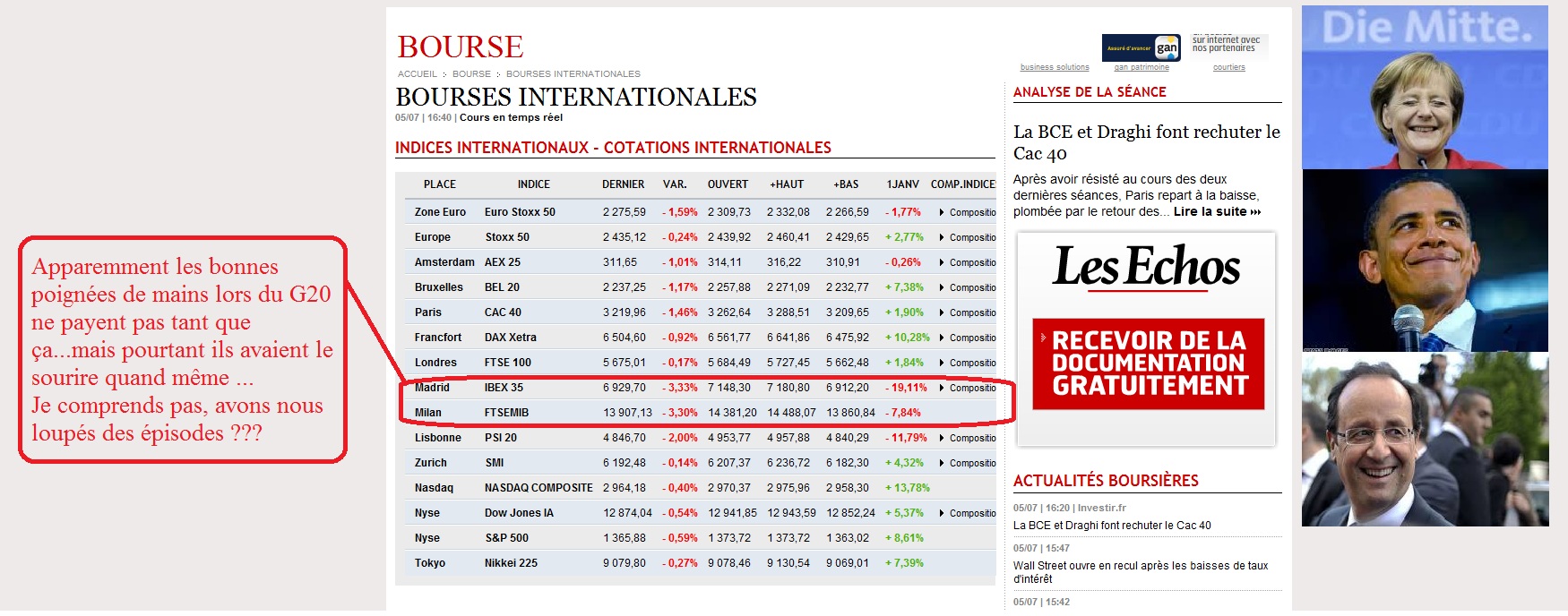1568x616 pixels.
Task: Click Lisbonne place cell
Action: point(438,438)
